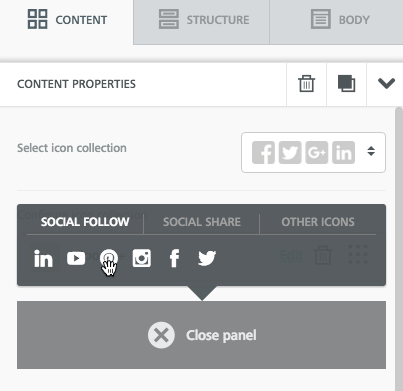
Task: Click the X icon in Close panel
Action: point(161,335)
